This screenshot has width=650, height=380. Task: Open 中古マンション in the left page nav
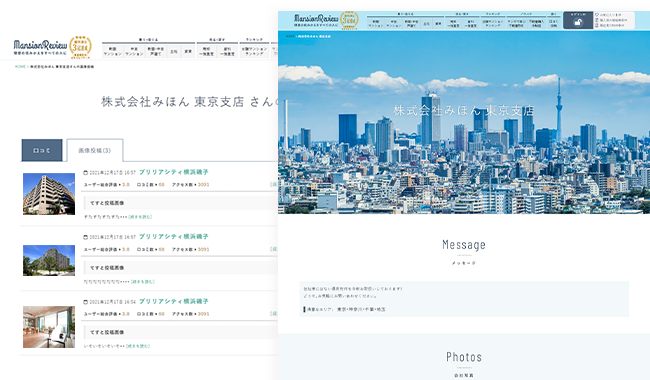click(x=134, y=51)
